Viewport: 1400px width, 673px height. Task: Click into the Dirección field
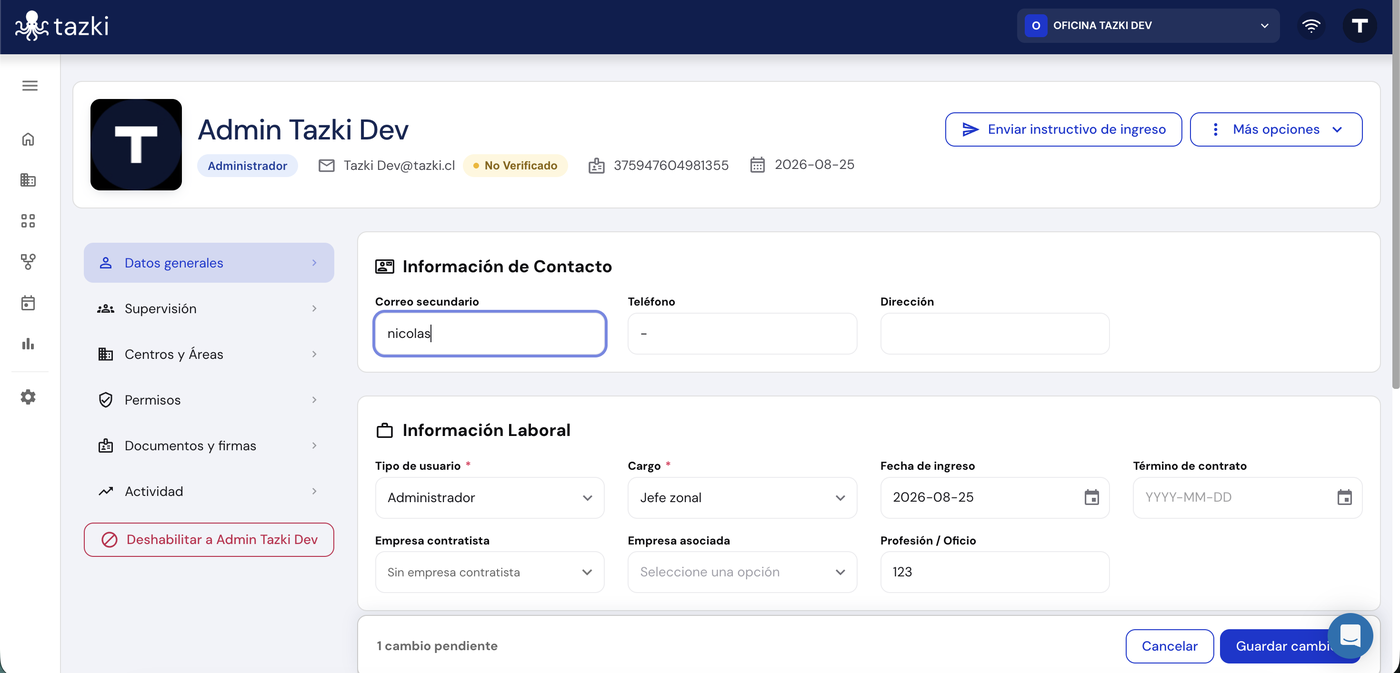pos(995,334)
